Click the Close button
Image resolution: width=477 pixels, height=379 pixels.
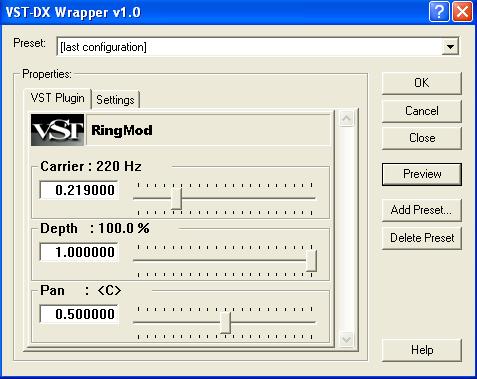coord(422,138)
